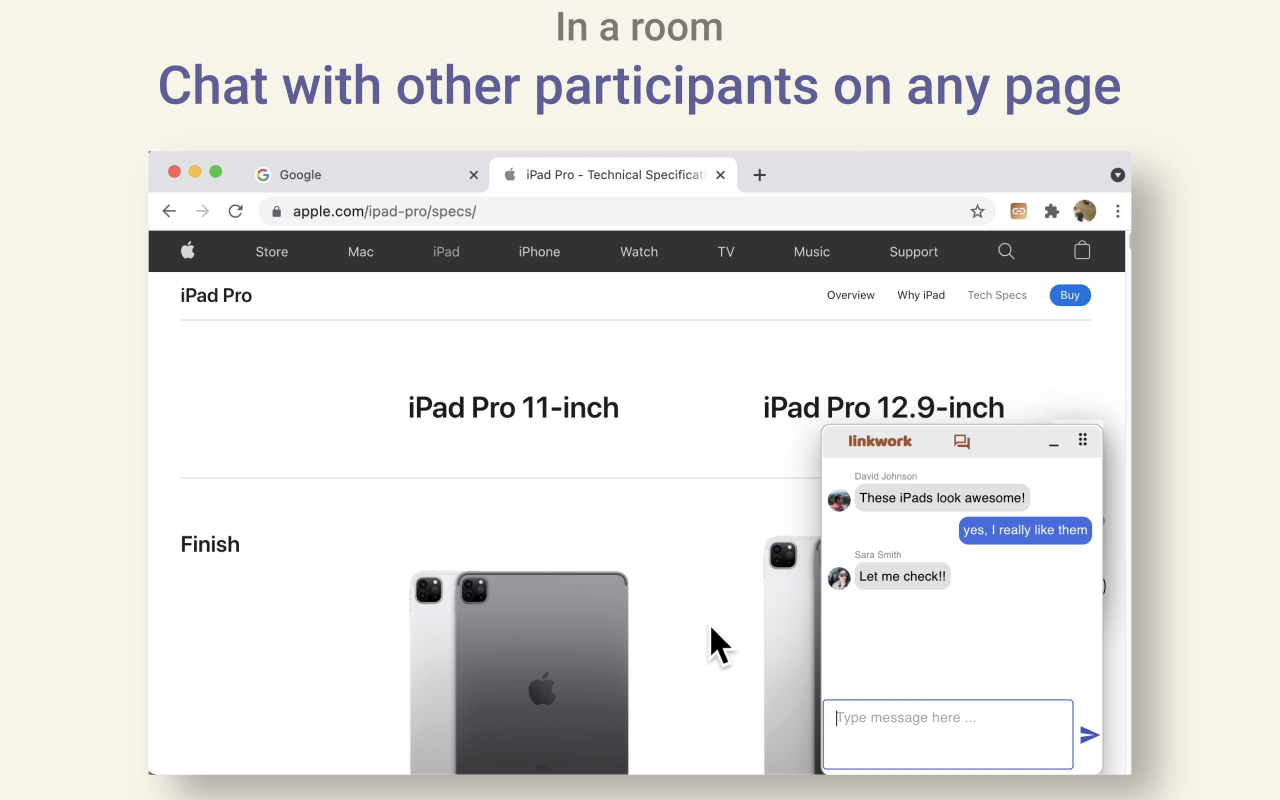1280x800 pixels.
Task: Open the extensions puzzle piece icon
Action: (1052, 211)
